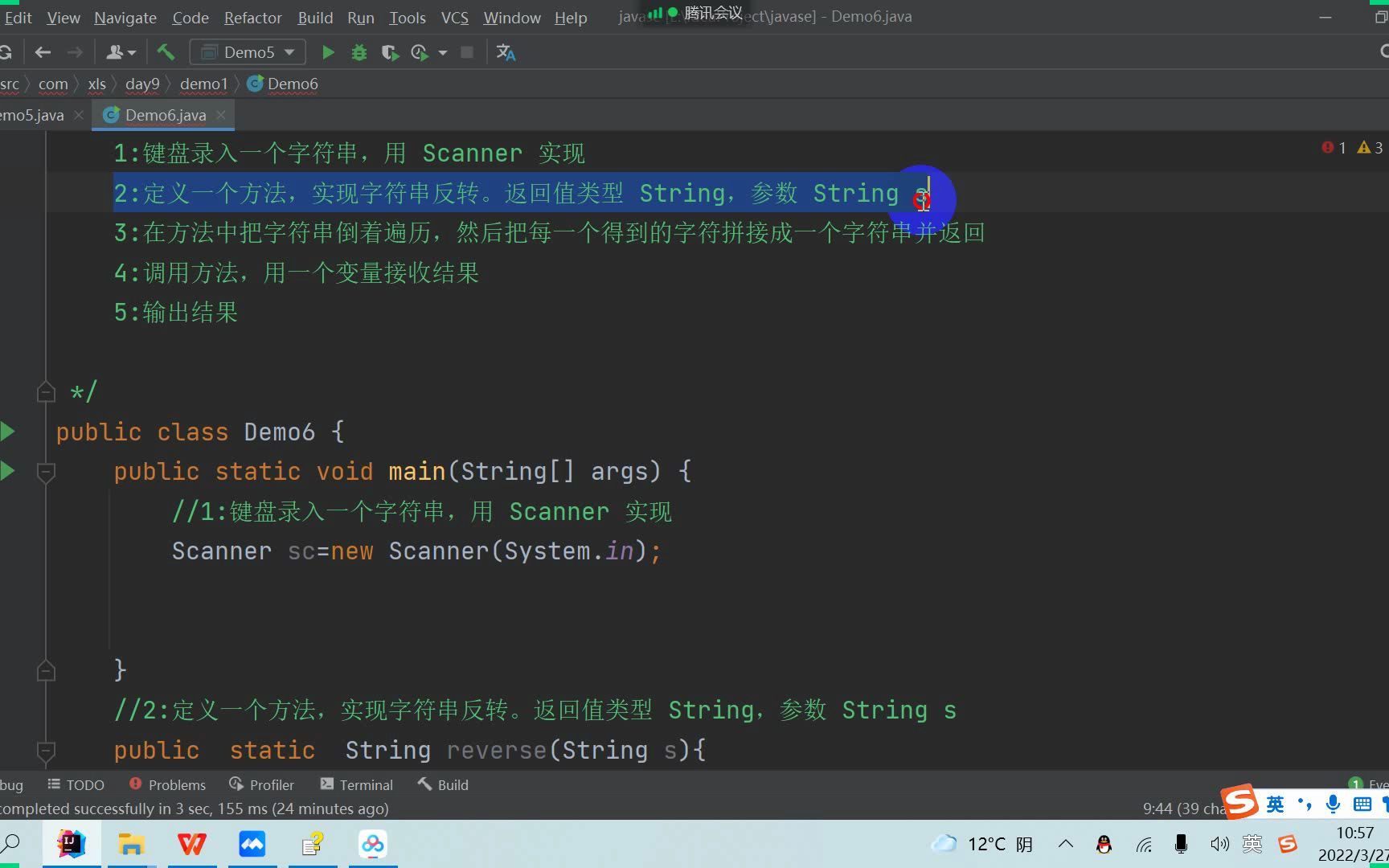Open the Run menu

[x=361, y=18]
